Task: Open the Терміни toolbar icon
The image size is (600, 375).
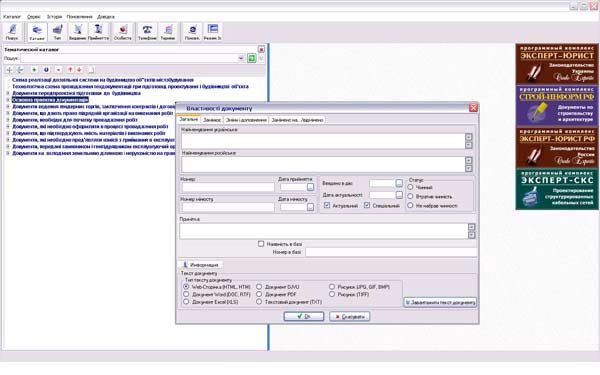Action: coord(168,32)
